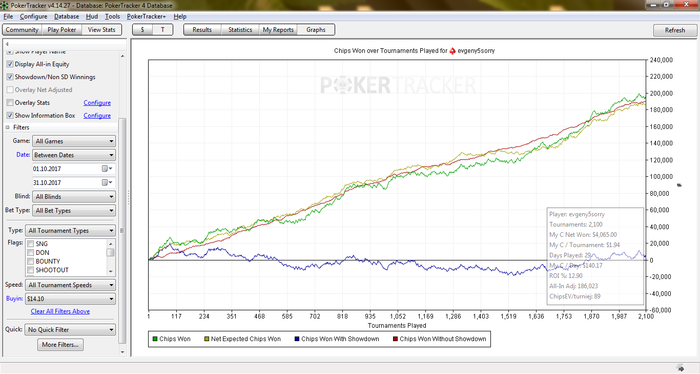The image size is (700, 374).
Task: Open the Hud menu
Action: [92, 17]
